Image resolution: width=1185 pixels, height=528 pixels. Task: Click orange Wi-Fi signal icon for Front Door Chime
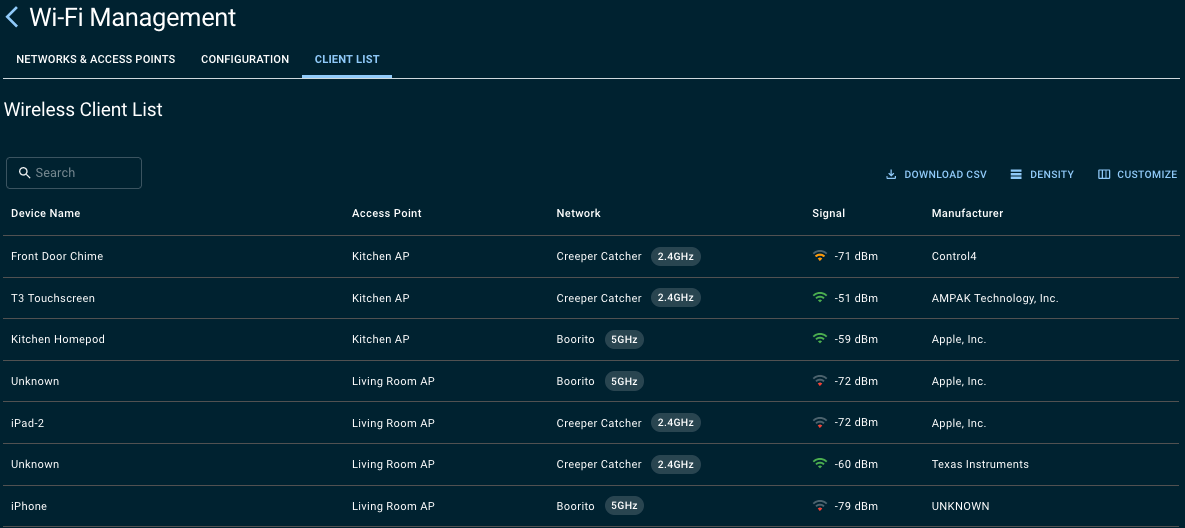pyautogui.click(x=820, y=257)
